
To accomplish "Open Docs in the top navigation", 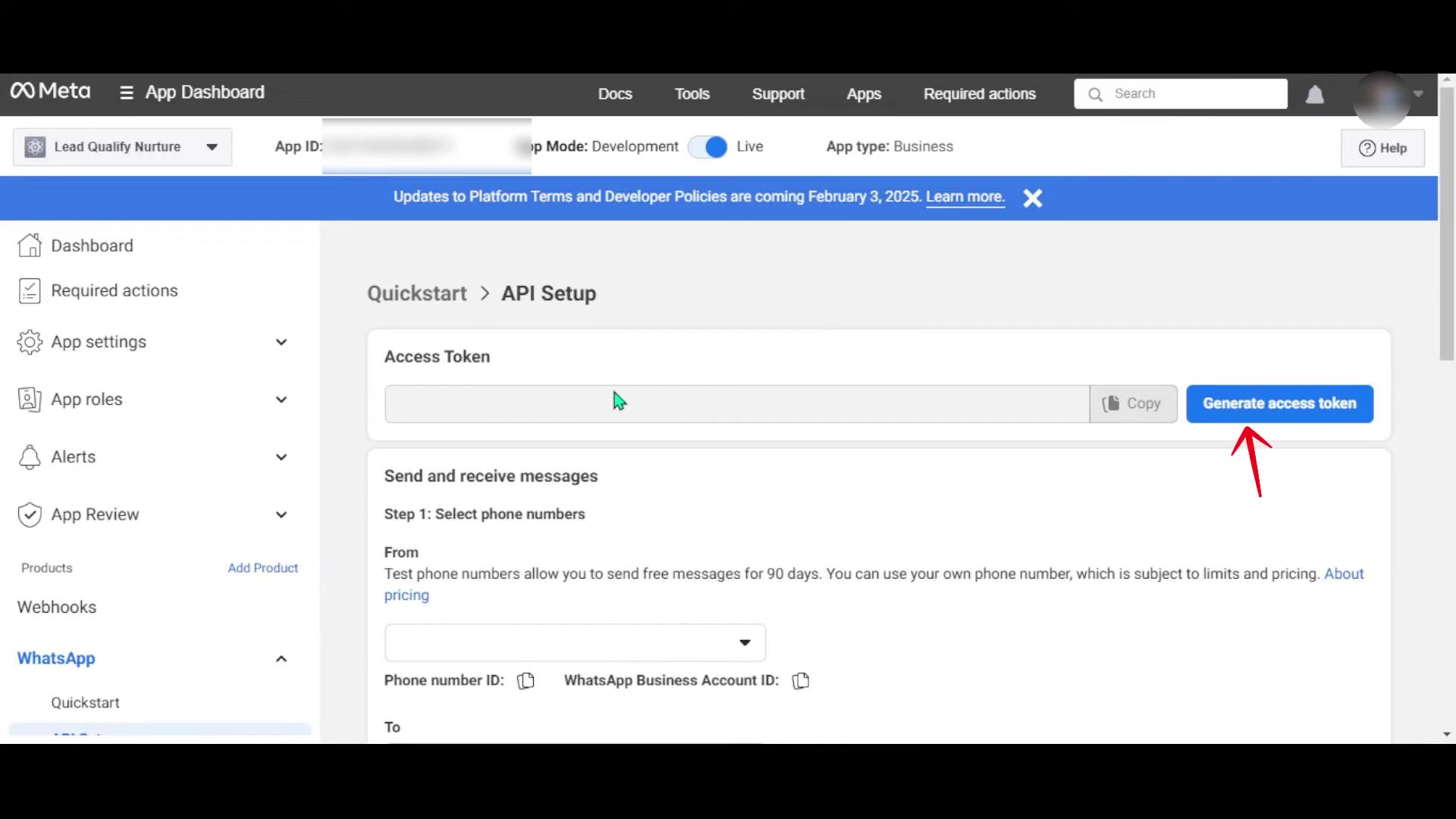I will pos(615,94).
